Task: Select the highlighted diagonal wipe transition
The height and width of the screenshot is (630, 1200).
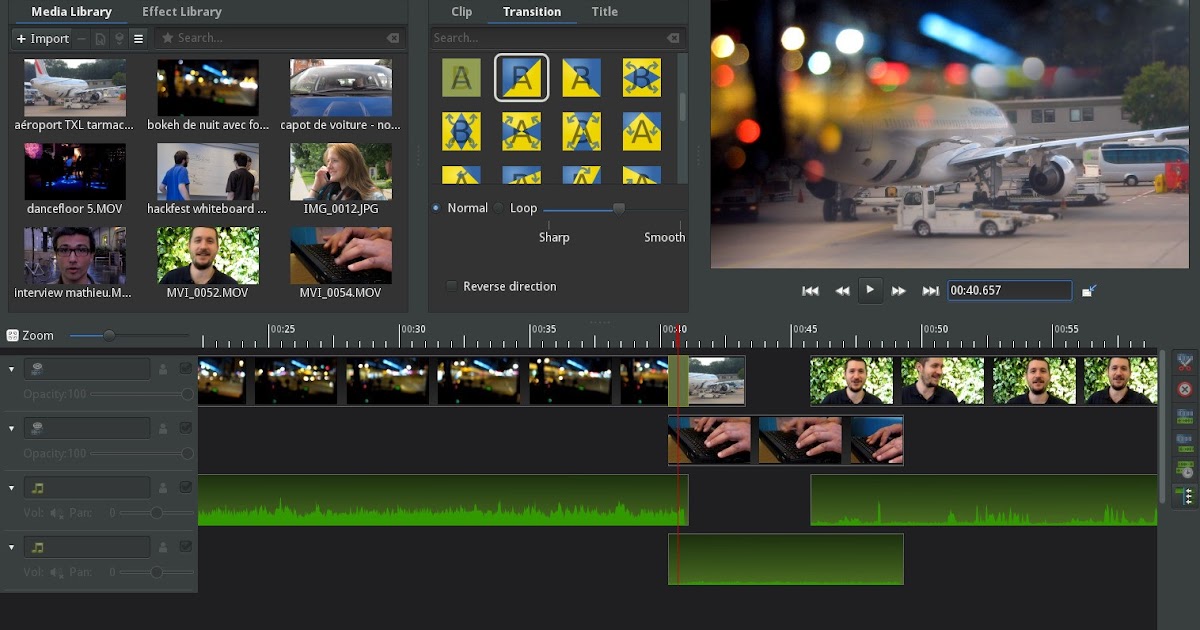Action: click(x=521, y=78)
